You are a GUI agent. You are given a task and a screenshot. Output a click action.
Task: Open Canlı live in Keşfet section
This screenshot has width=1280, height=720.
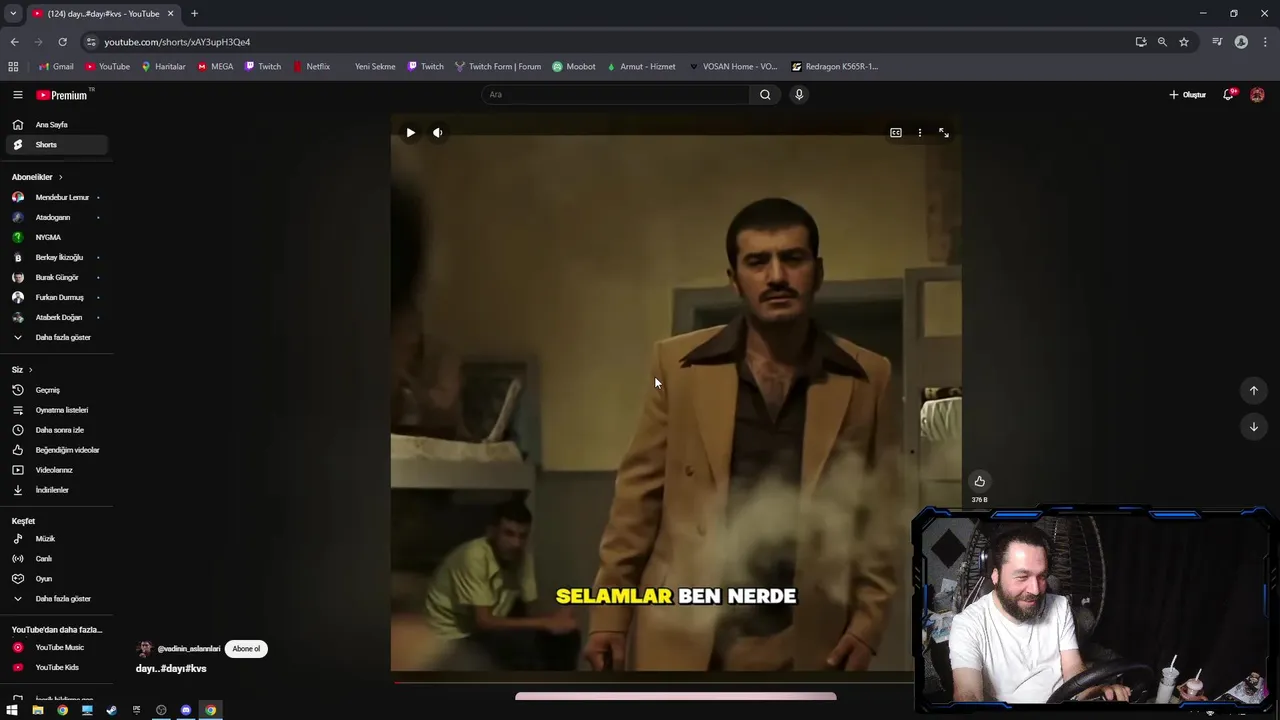pos(56,559)
